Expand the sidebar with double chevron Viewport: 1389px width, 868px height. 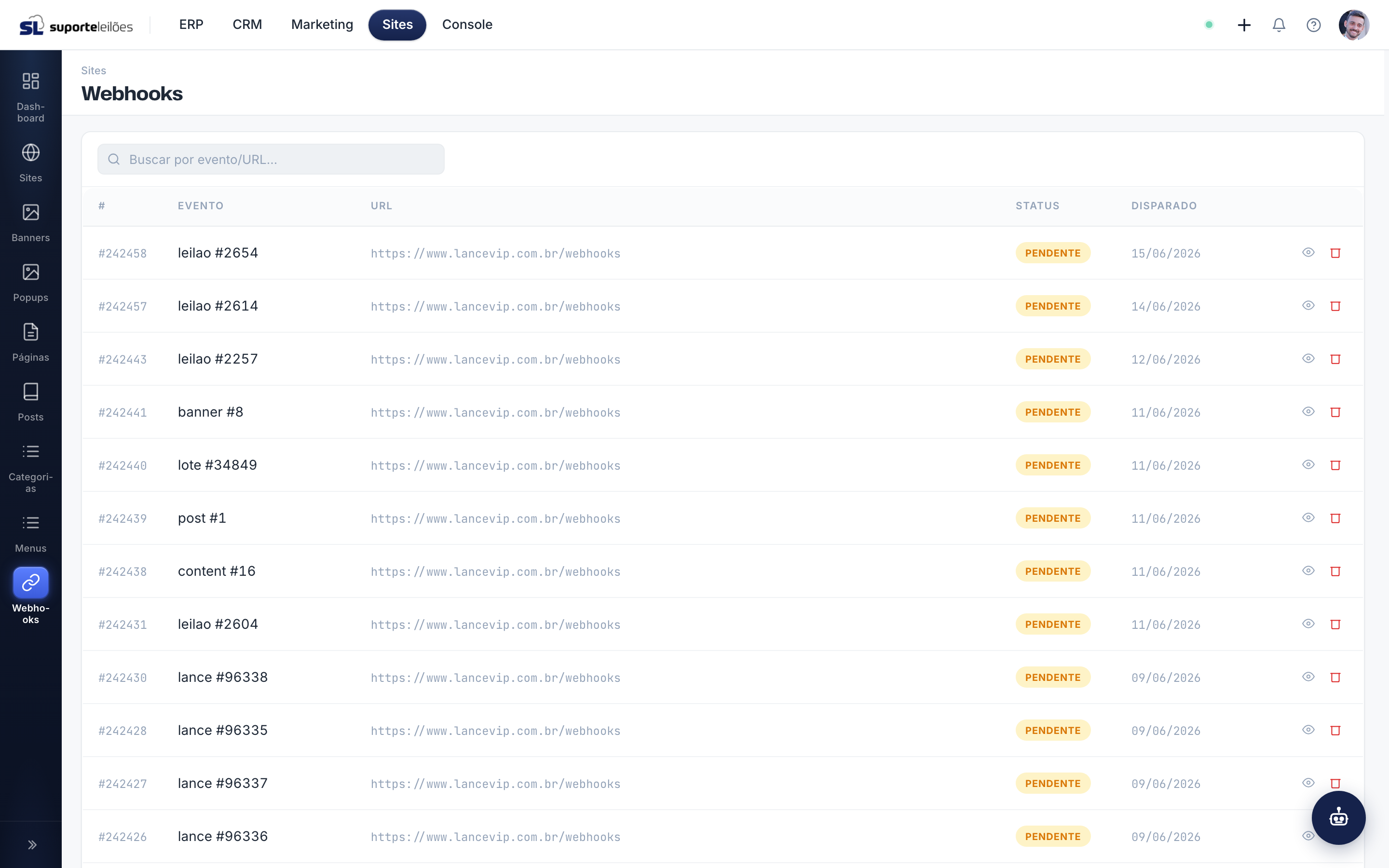32,844
